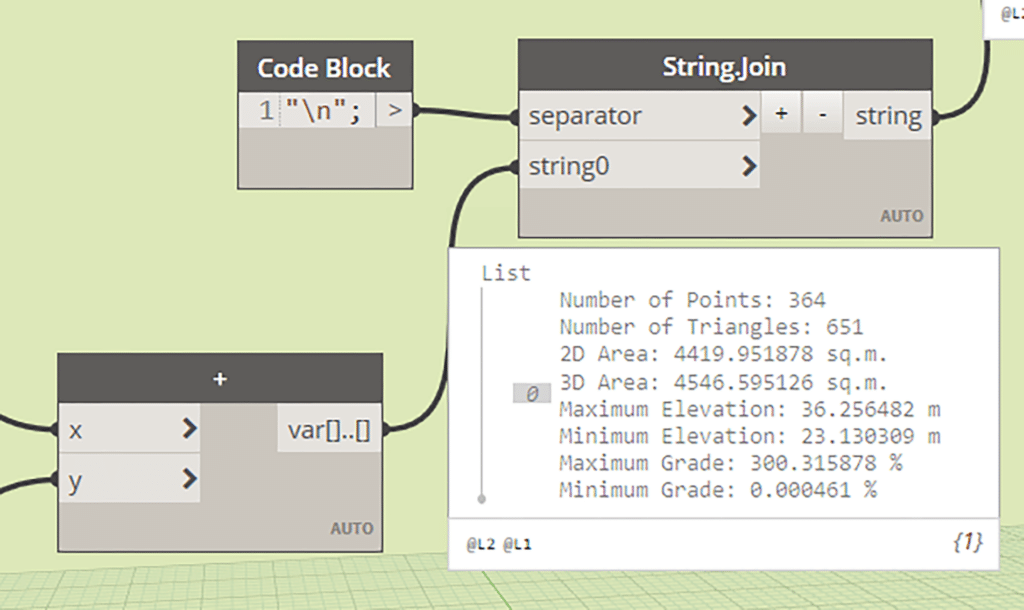Click the string output port on String.Join
This screenshot has width=1024, height=610.
click(x=888, y=115)
